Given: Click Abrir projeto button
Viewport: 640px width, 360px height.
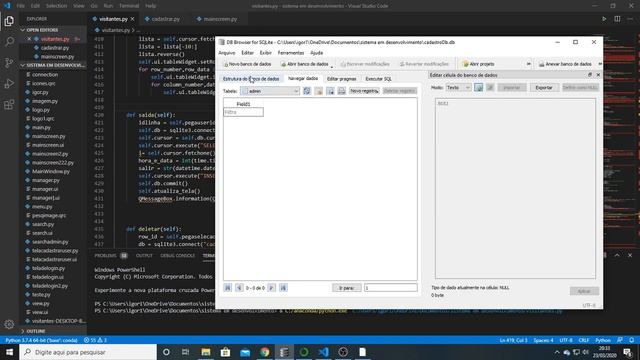Looking at the screenshot, I should coord(478,64).
